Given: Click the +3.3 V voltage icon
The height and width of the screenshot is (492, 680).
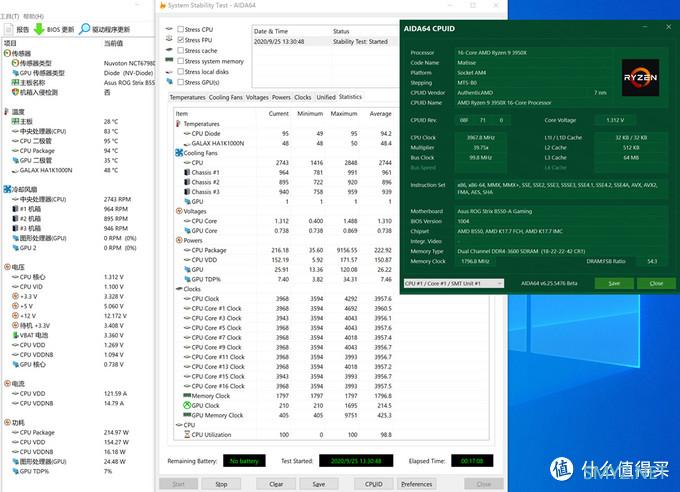Looking at the screenshot, I should (x=16, y=296).
